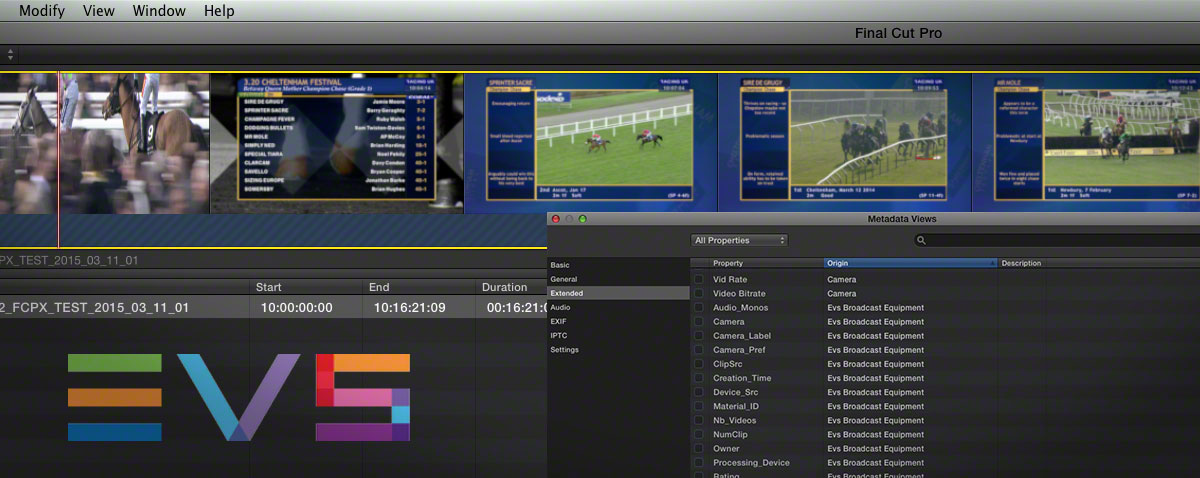Sort metadata by Property column header
Screen dimensions: 1200x478
tap(766, 263)
